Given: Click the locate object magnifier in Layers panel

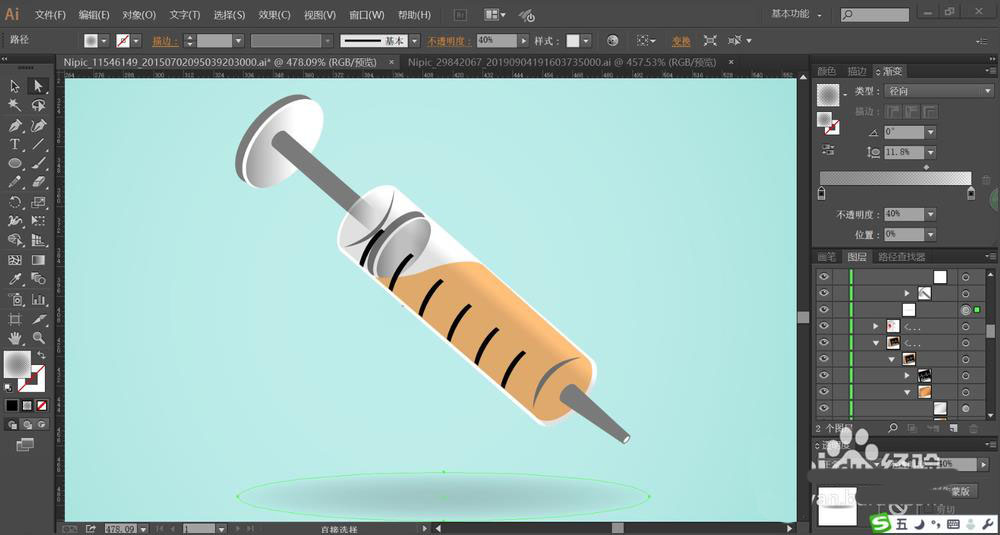Looking at the screenshot, I should (893, 428).
